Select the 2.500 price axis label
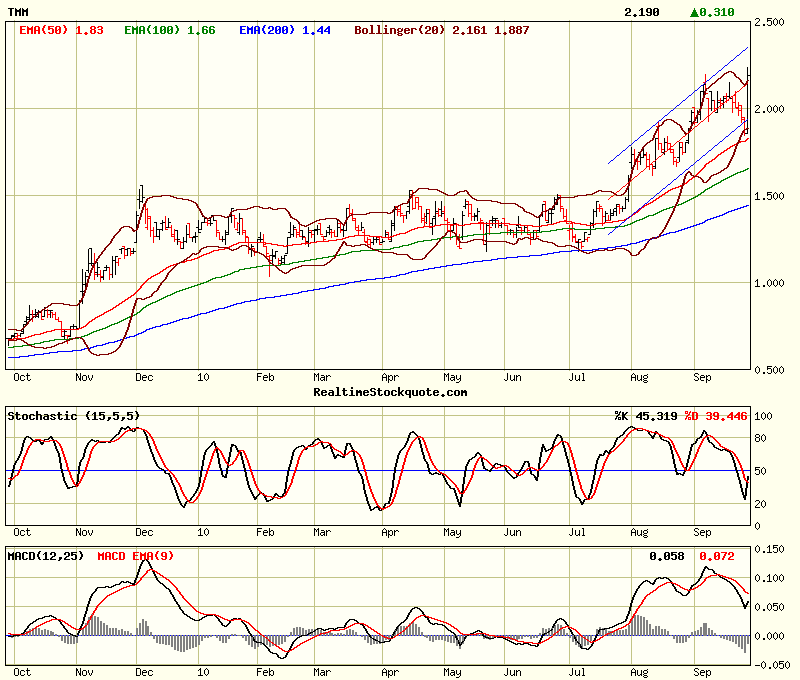The image size is (800, 680). click(x=769, y=22)
